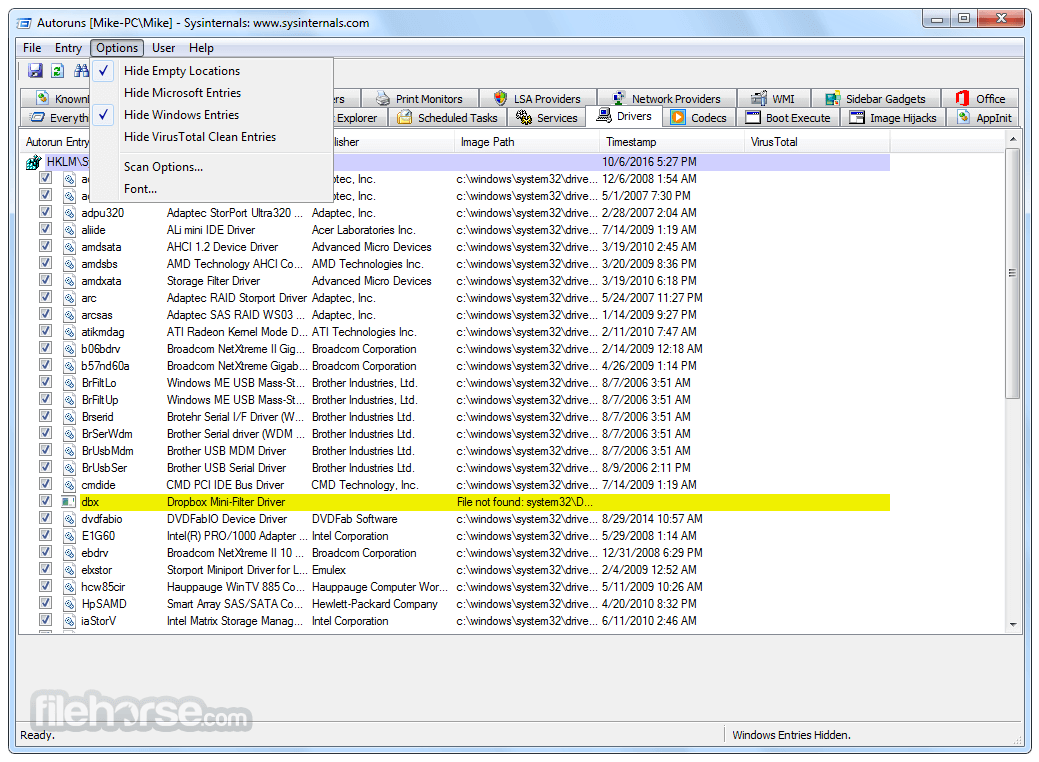Image resolution: width=1039 pixels, height=762 pixels.
Task: Uncheck the dbx Dropbox driver checkbox
Action: (45, 501)
